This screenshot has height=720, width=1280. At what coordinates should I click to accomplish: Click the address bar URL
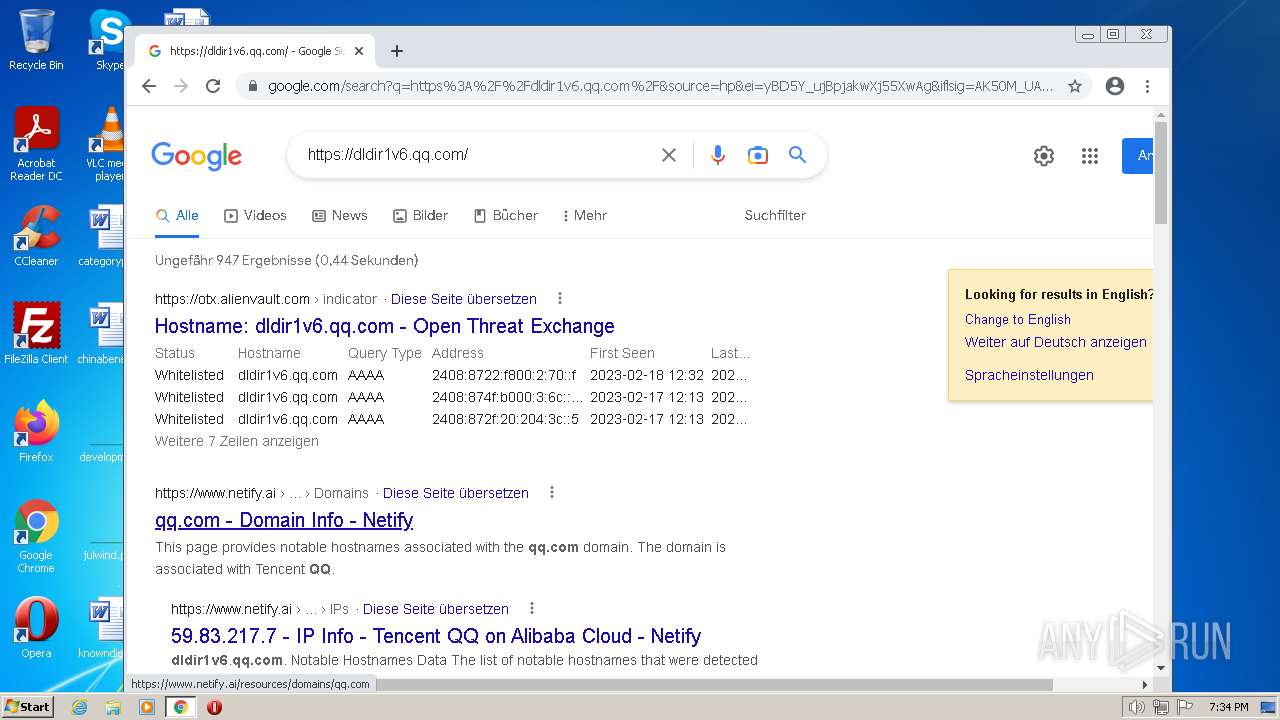click(660, 86)
